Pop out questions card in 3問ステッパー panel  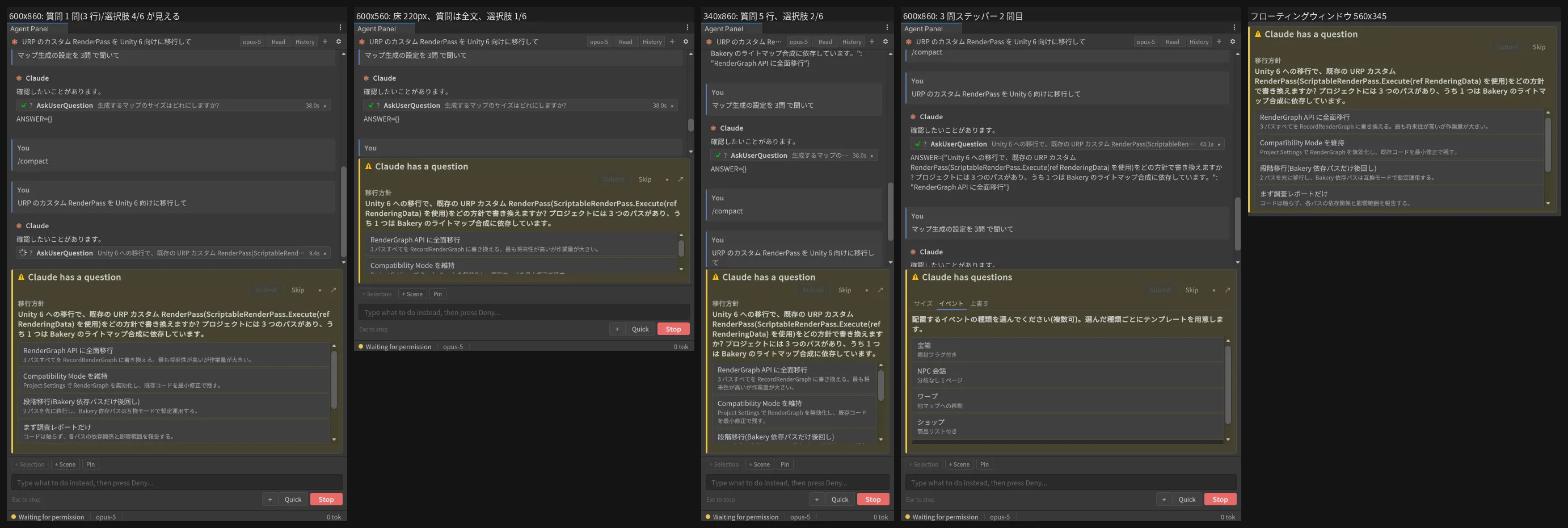1227,291
